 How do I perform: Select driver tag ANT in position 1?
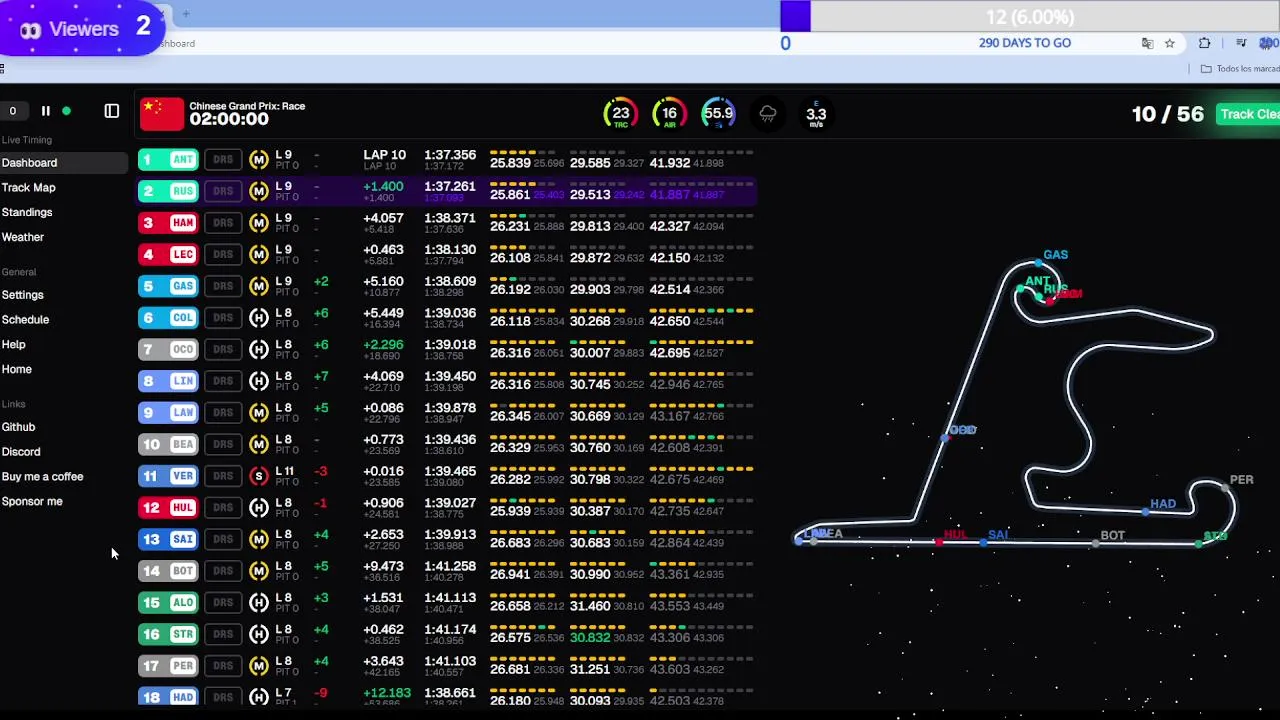[168, 159]
